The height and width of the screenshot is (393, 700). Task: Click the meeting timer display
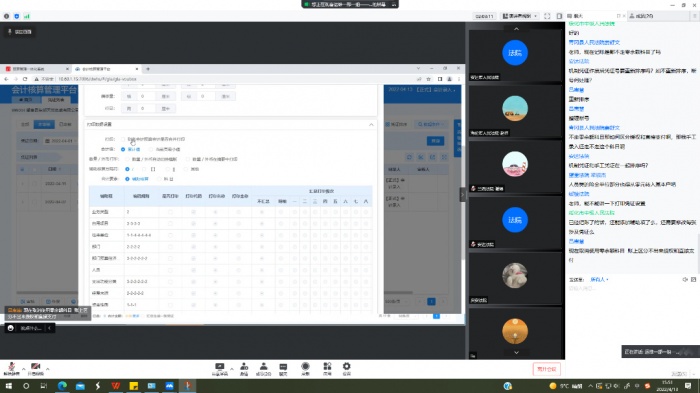[x=484, y=16]
